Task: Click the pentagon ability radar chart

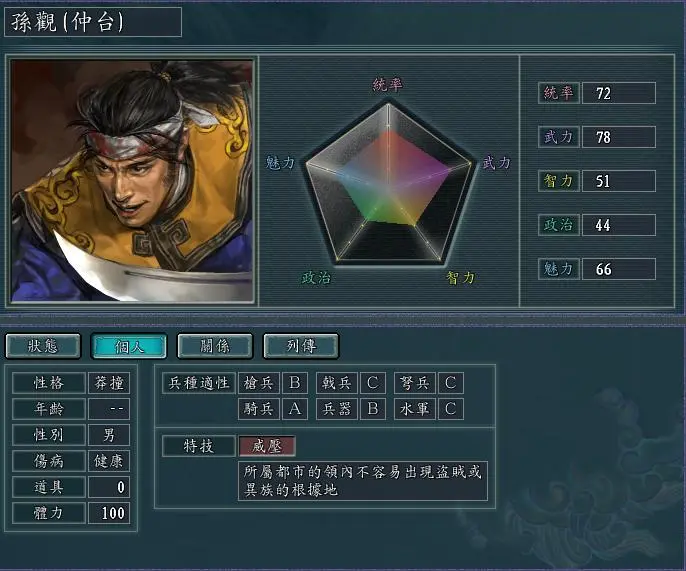Action: pyautogui.click(x=388, y=183)
